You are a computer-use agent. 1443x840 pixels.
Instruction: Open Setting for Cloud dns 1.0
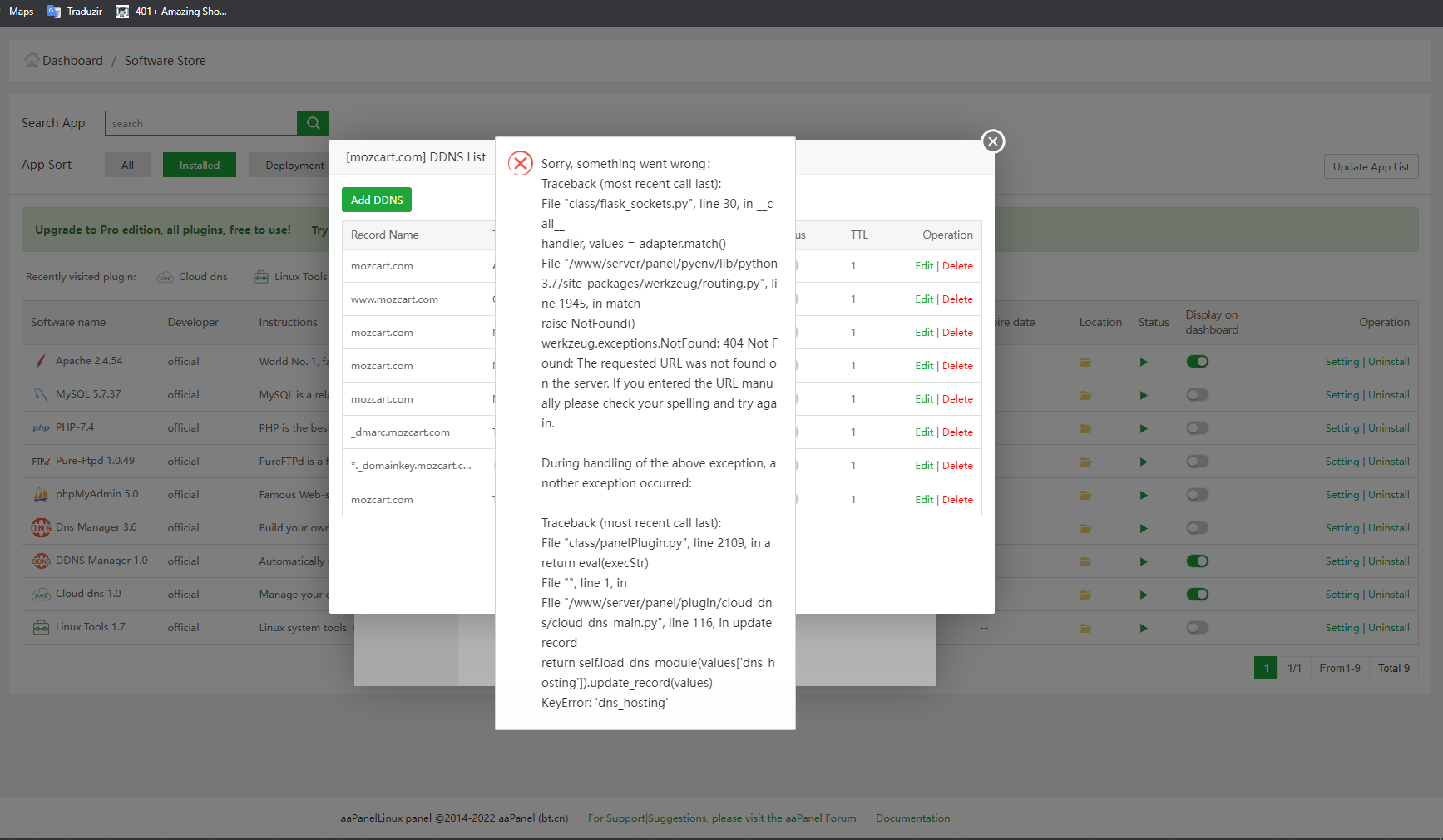[1342, 595]
